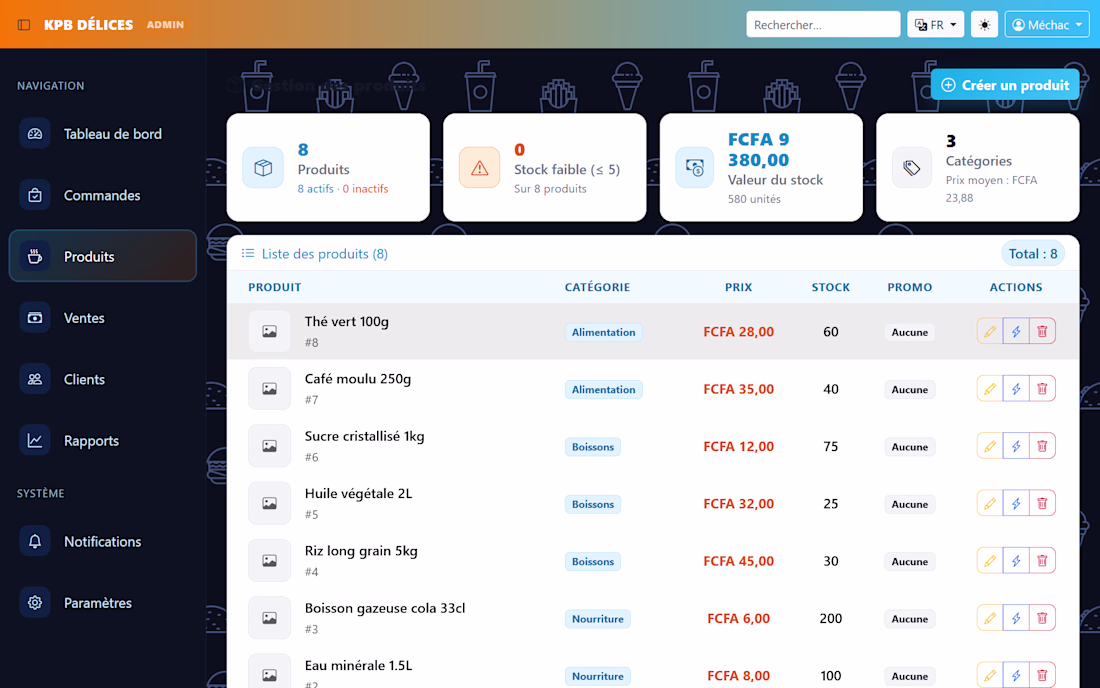Click the PRODUIT column header

pos(275,287)
